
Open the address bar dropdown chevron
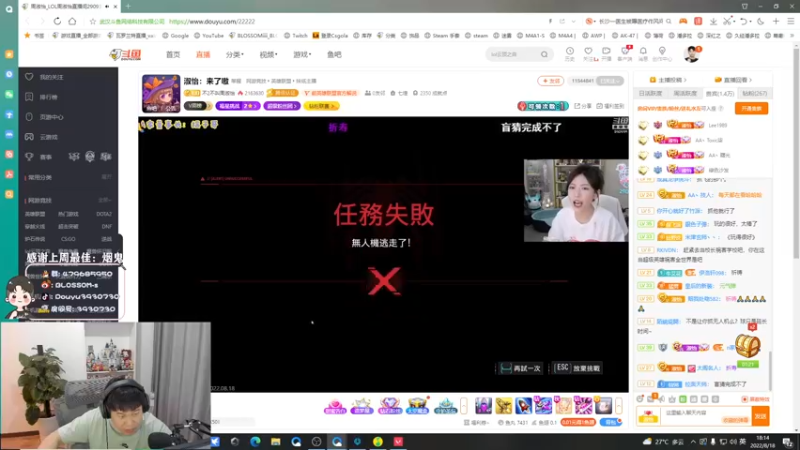[x=573, y=21]
